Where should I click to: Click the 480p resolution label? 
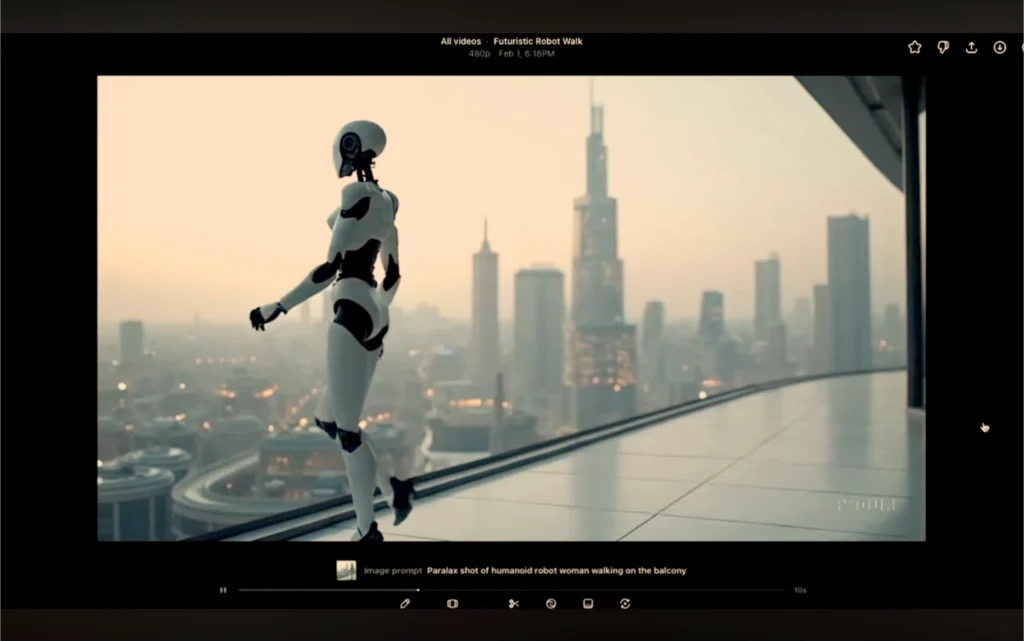479,53
